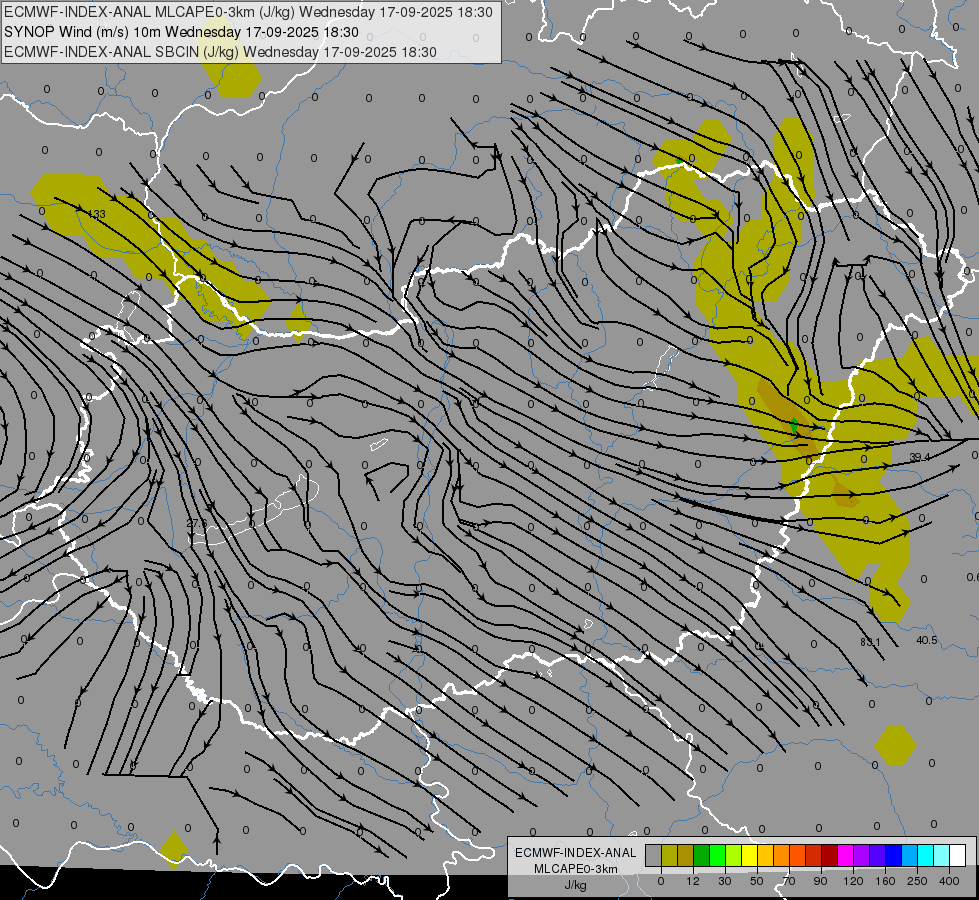Click the map value 40.5
Viewport: 979px width, 900px height.
(927, 640)
